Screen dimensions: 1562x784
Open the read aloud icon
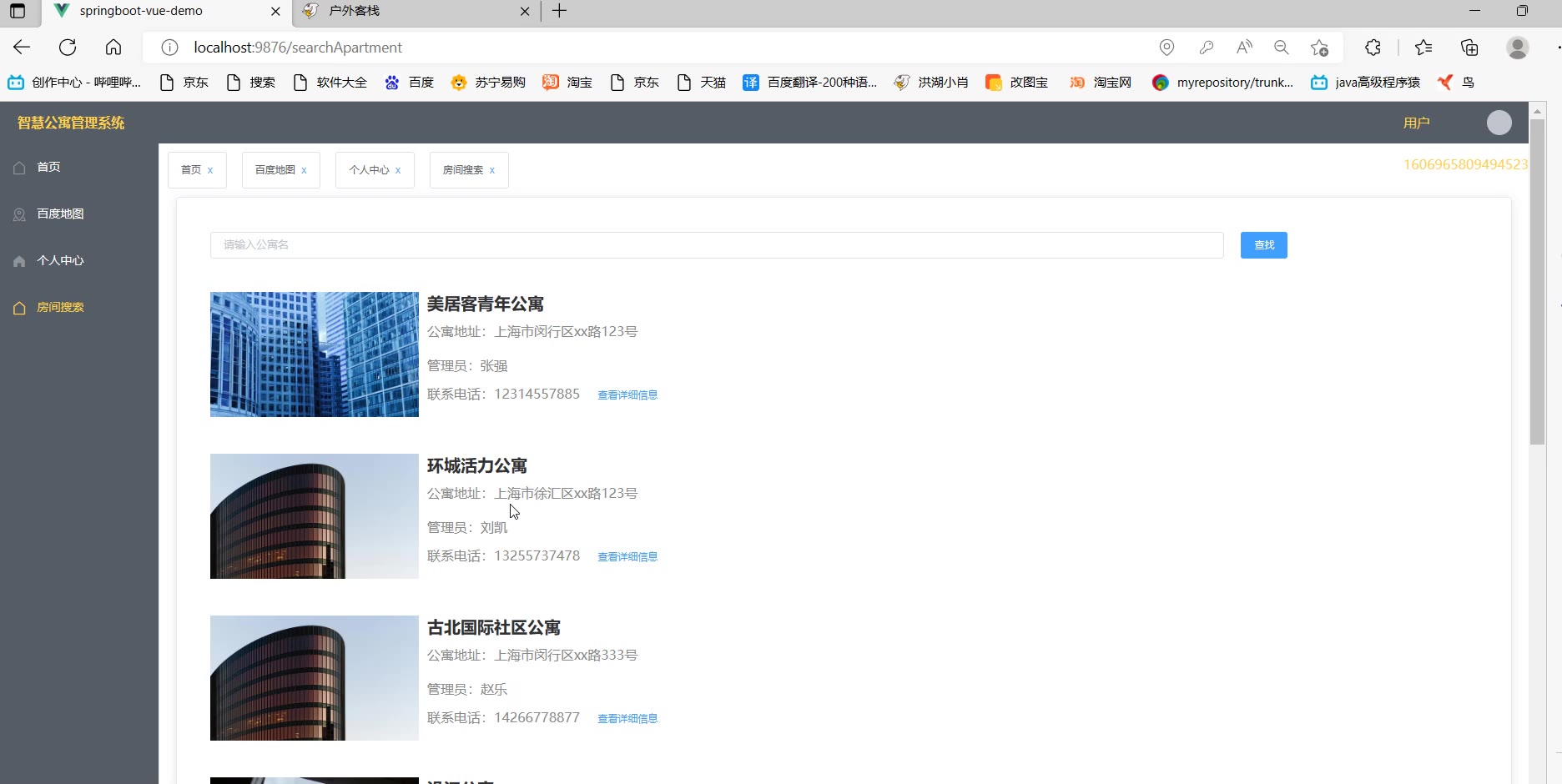(1244, 48)
